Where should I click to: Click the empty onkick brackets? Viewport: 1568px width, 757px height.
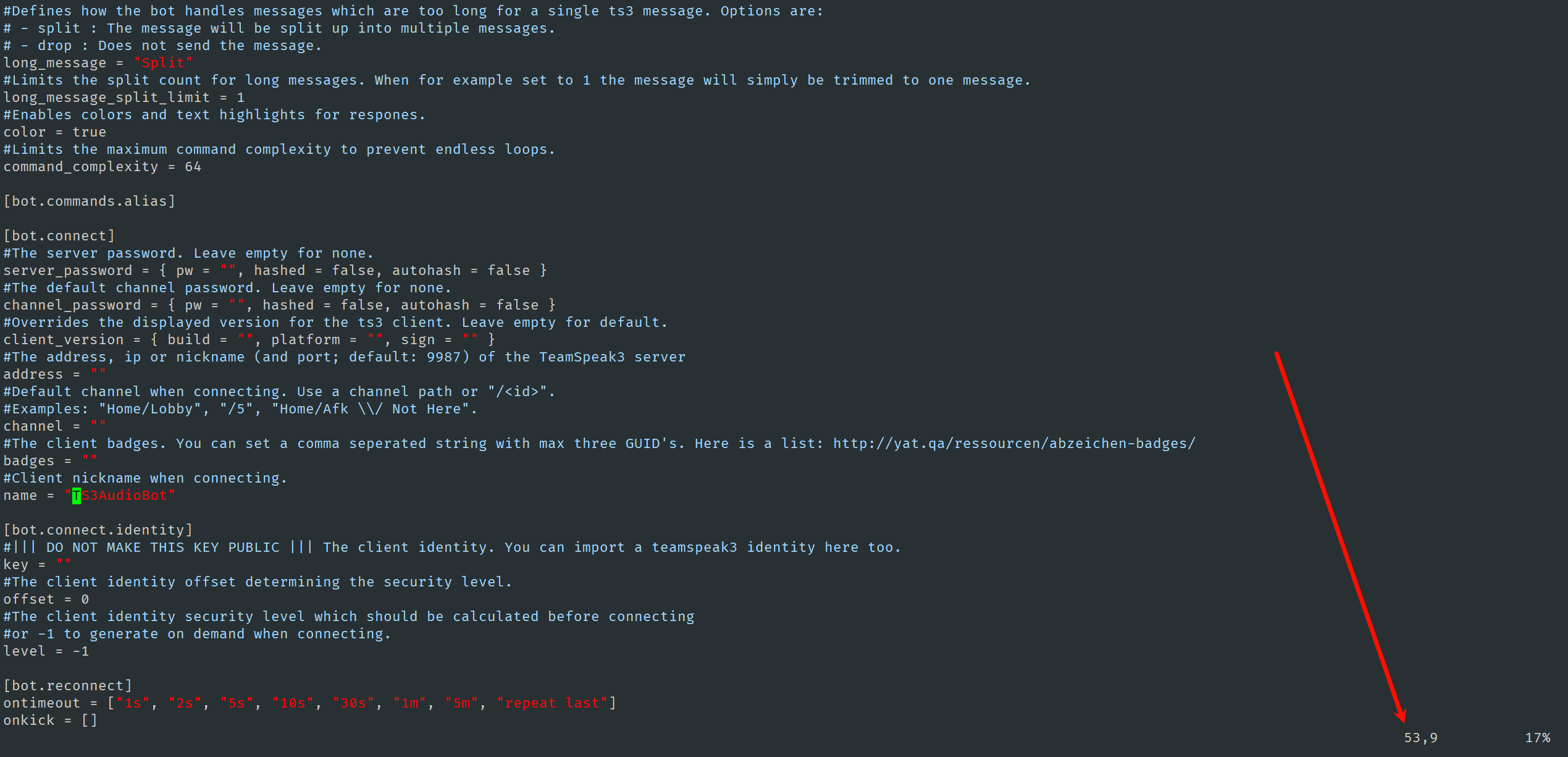click(90, 721)
